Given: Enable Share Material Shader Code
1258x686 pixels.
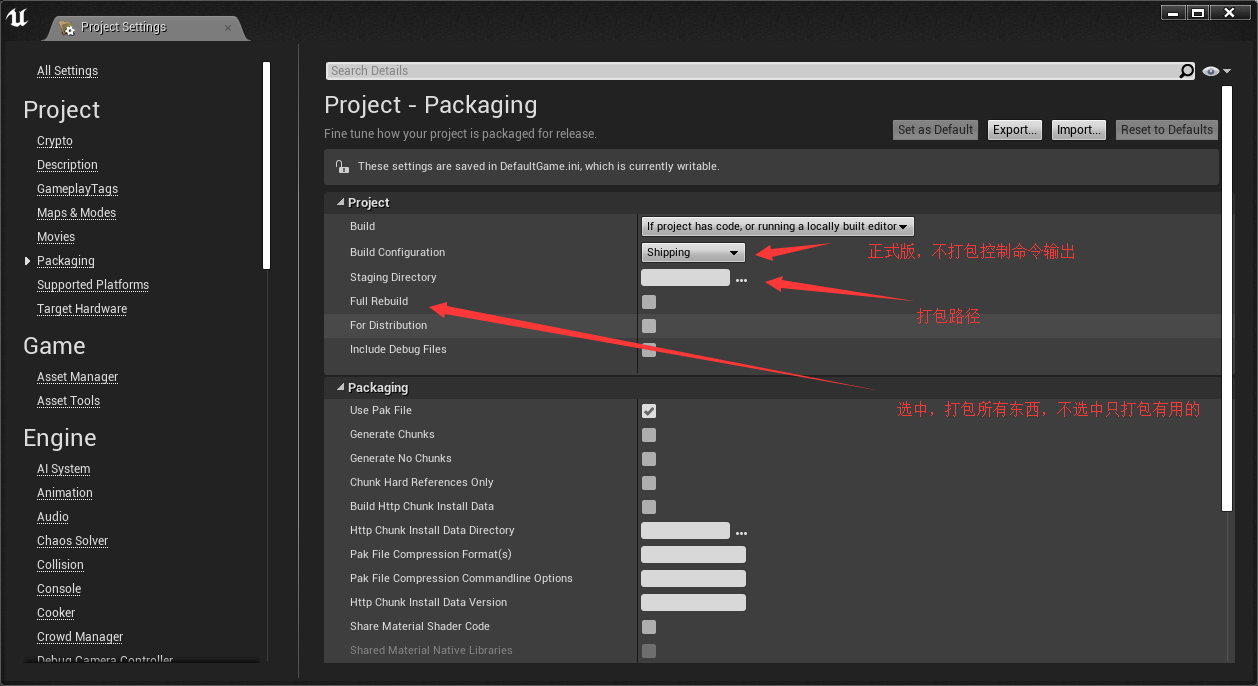Looking at the screenshot, I should 648,627.
